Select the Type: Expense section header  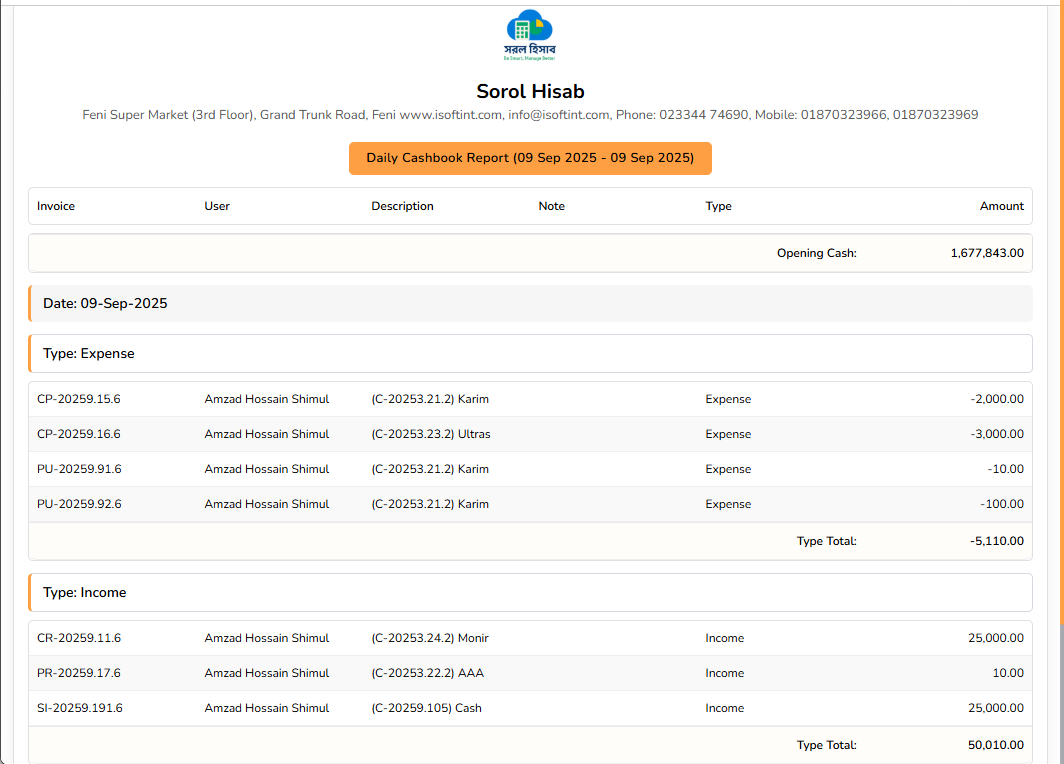point(89,353)
